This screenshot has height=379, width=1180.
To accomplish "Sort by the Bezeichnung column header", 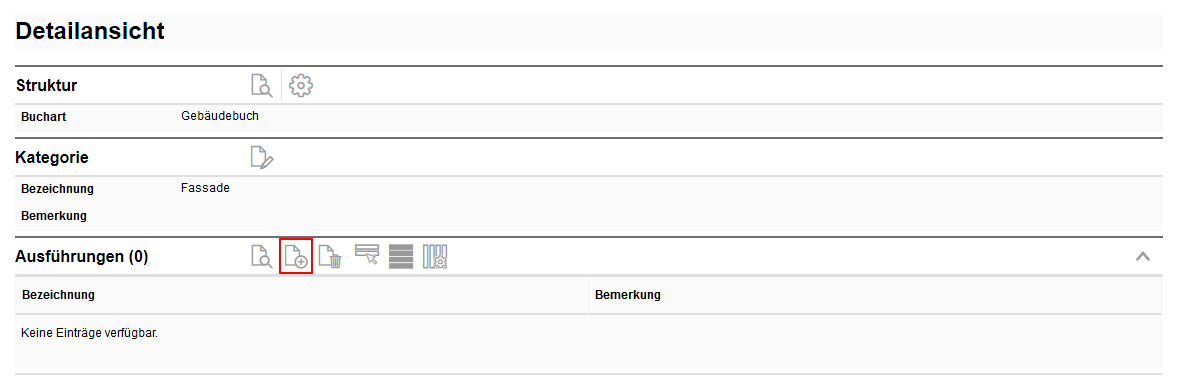I will pos(59,295).
